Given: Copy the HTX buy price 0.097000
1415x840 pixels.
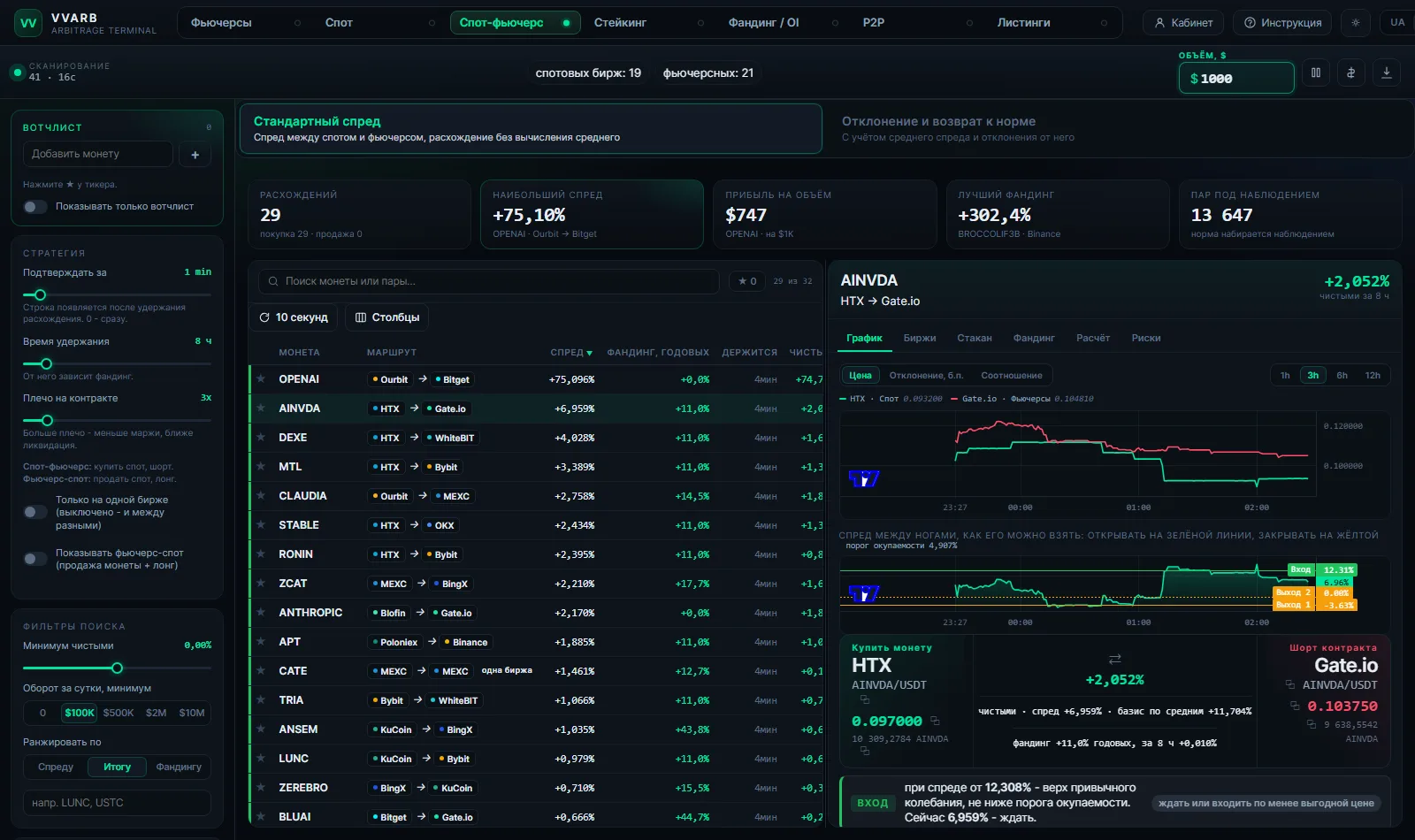Looking at the screenshot, I should pyautogui.click(x=935, y=722).
